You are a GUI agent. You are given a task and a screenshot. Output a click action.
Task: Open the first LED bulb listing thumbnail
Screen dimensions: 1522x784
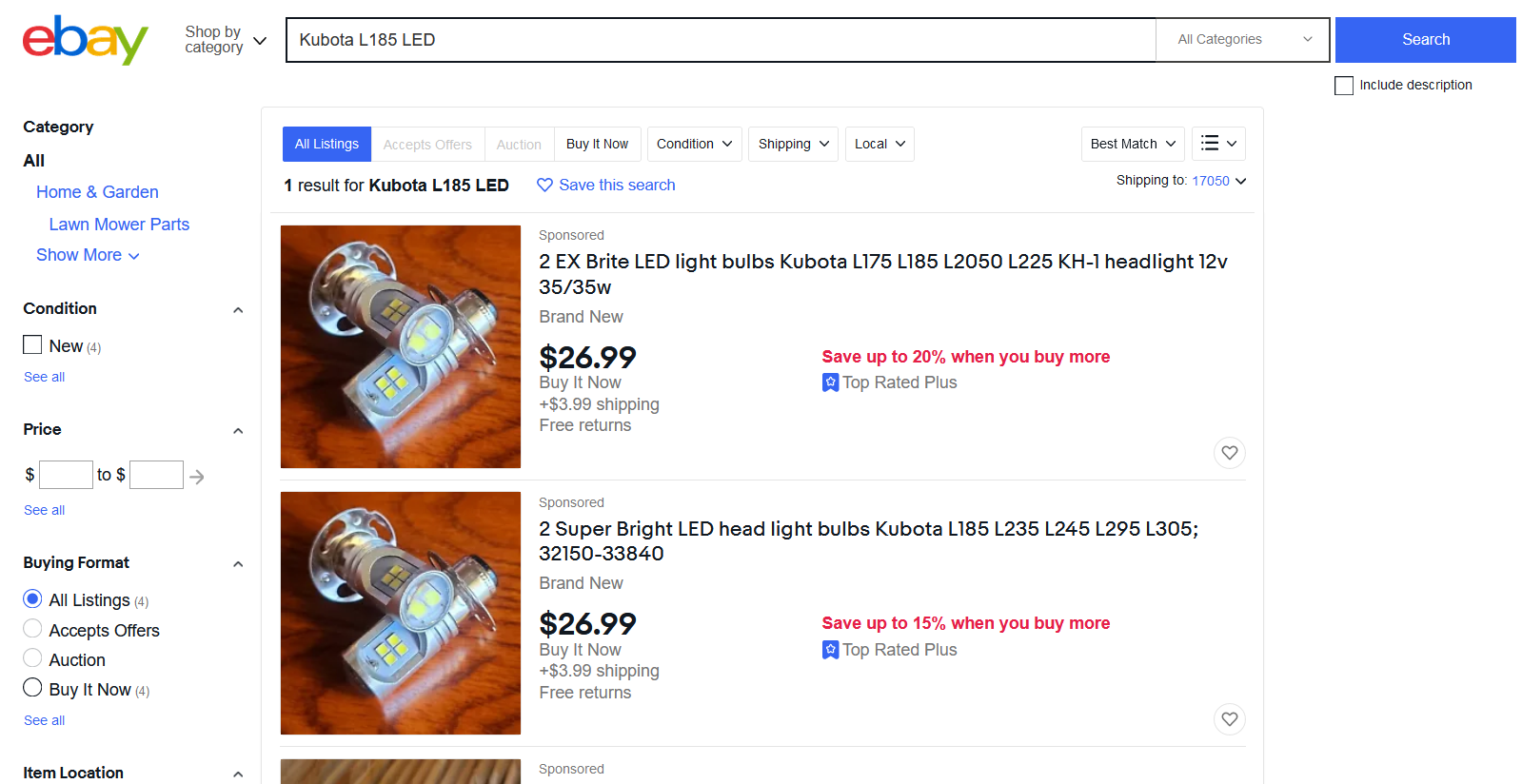(401, 346)
